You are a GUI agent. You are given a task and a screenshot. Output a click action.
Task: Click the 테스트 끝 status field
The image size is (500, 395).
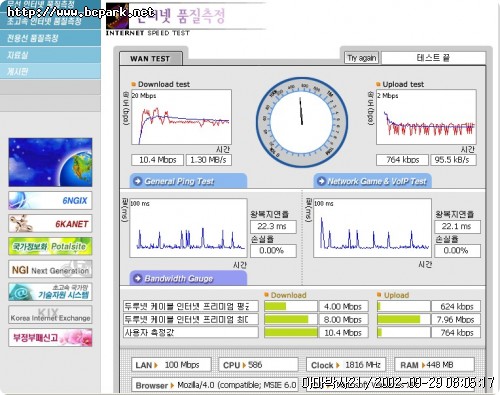click(x=433, y=58)
